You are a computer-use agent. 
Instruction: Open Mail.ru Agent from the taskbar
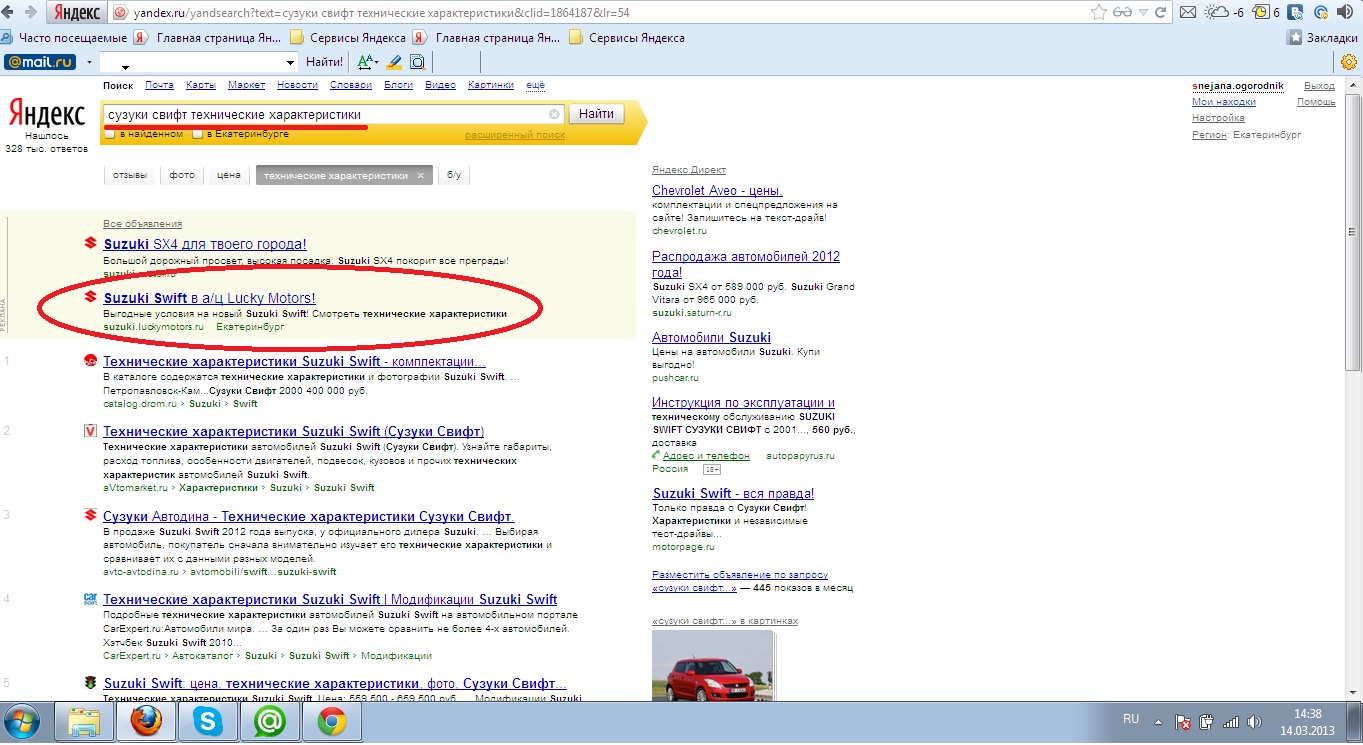click(270, 721)
